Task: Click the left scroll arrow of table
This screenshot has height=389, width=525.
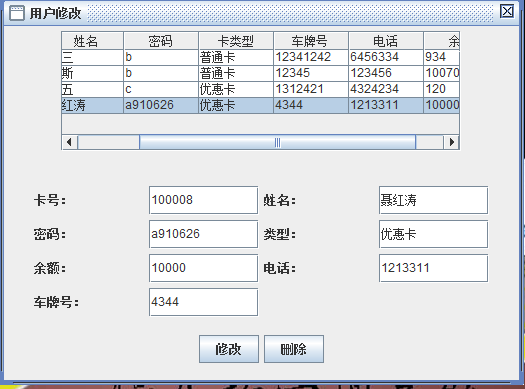Action: (x=70, y=142)
